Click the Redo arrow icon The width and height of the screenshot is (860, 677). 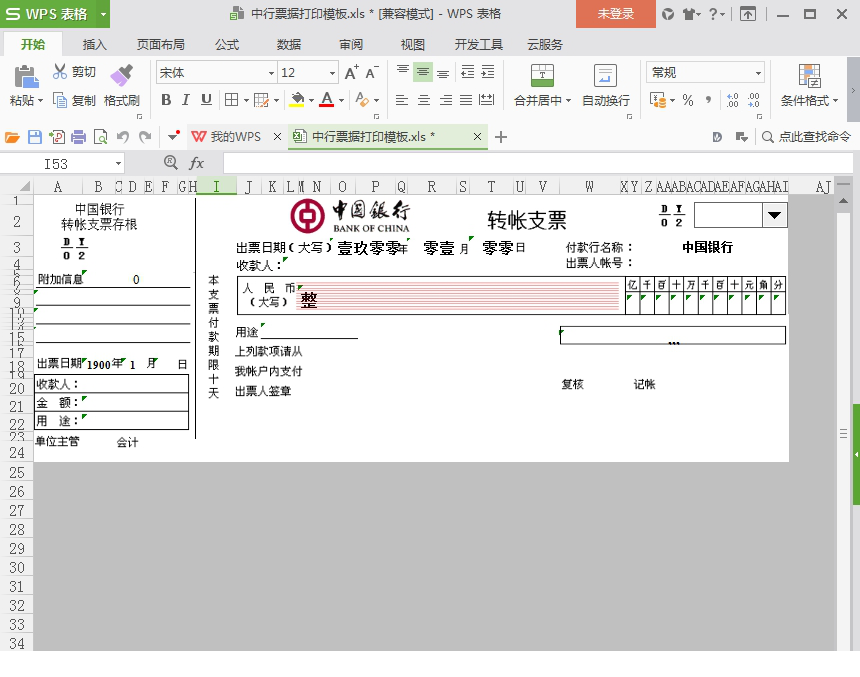click(145, 137)
